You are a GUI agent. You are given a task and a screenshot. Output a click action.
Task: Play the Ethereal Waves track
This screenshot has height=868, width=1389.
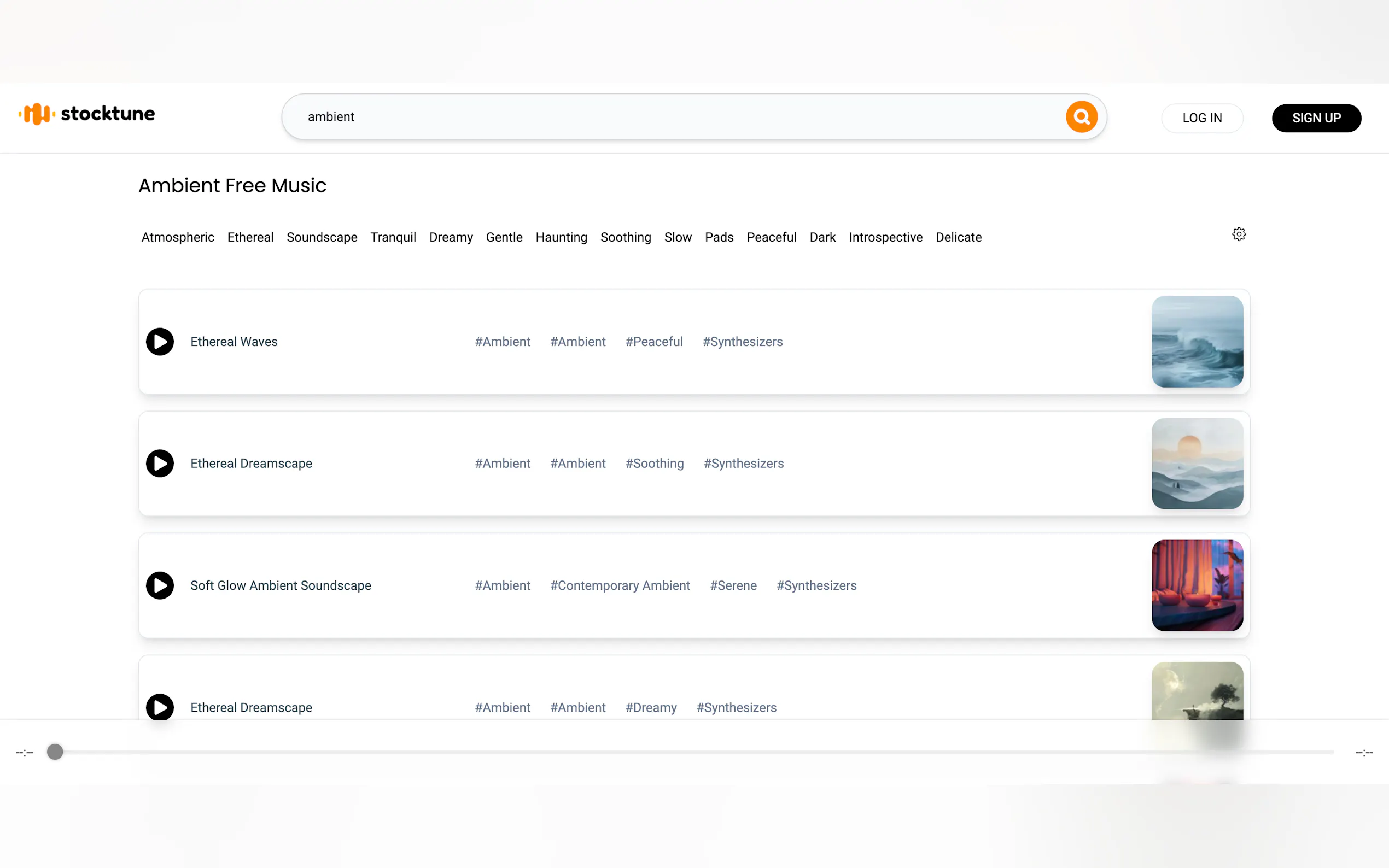(160, 342)
